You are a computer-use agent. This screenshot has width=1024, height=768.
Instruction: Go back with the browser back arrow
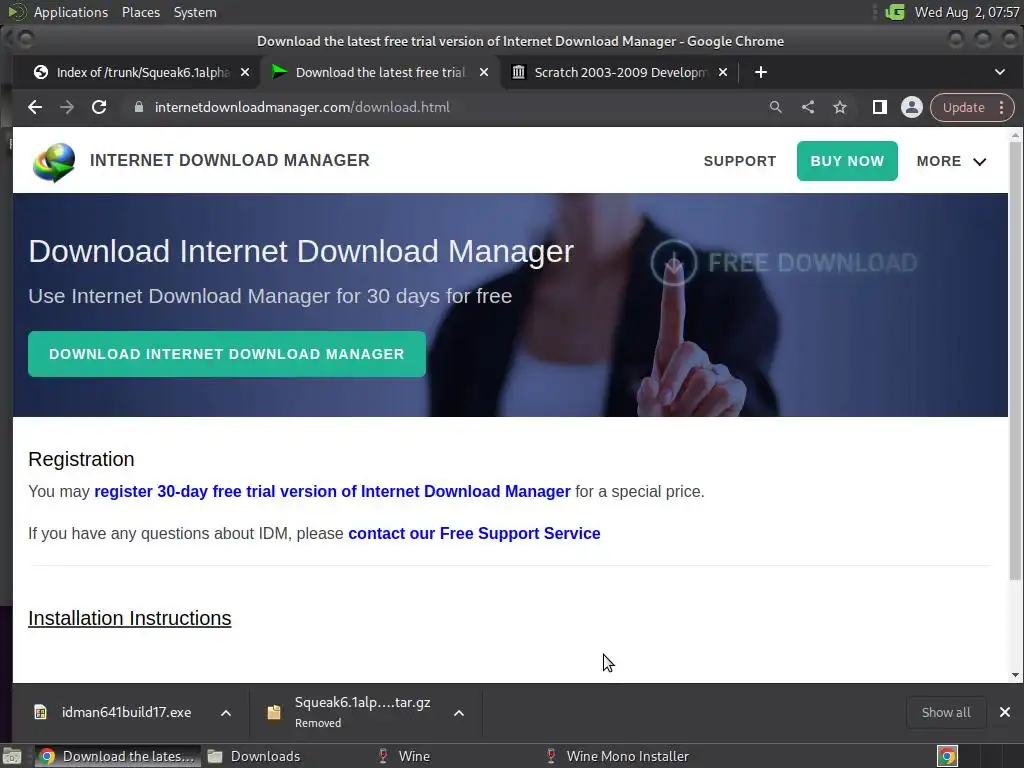point(35,107)
